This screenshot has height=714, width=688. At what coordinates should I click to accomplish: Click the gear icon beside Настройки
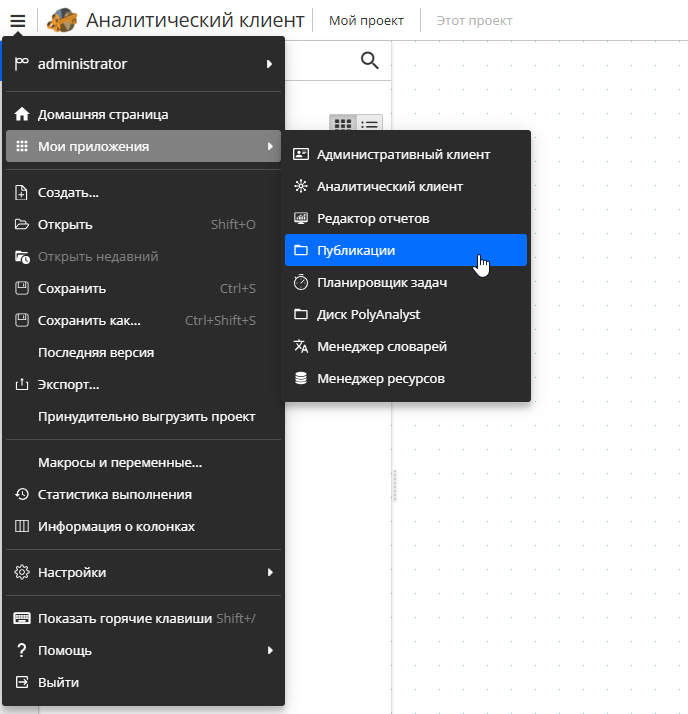[22, 572]
